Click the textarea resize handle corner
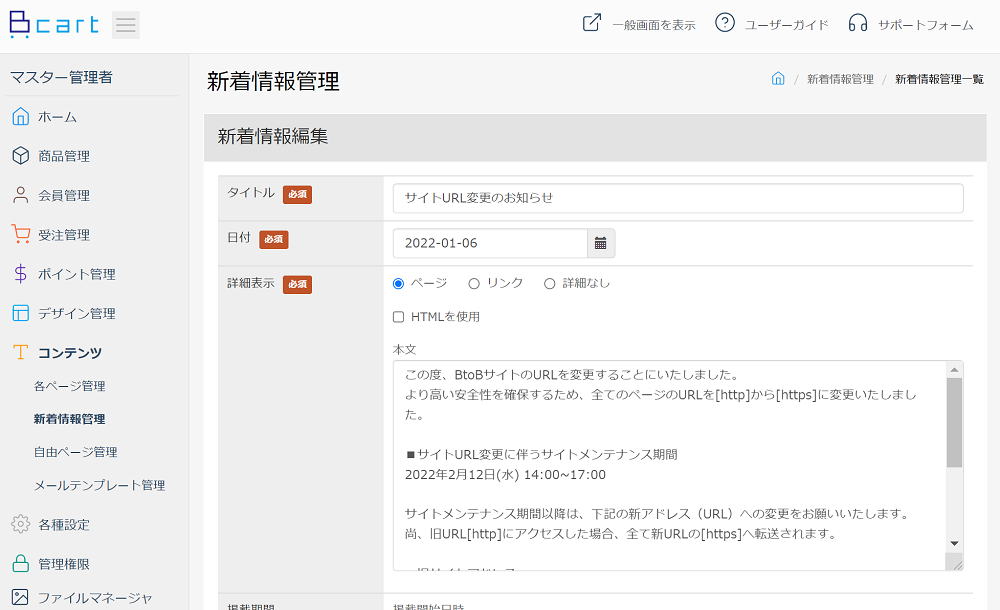The width and height of the screenshot is (1000, 610). (x=957, y=564)
